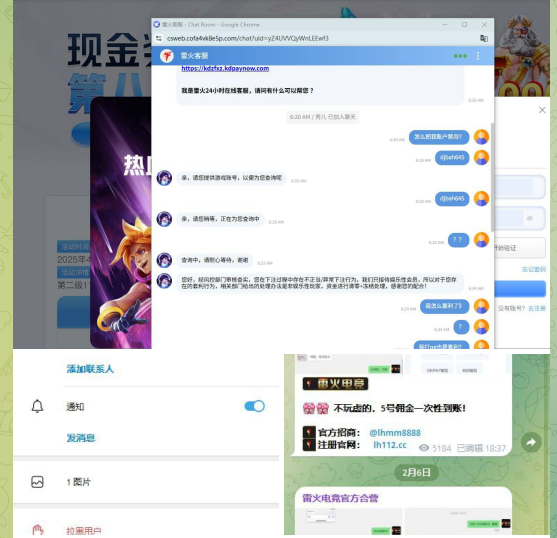Click the 雷火电竞 black banner in the post
This screenshot has height=538, width=557.
point(335,384)
